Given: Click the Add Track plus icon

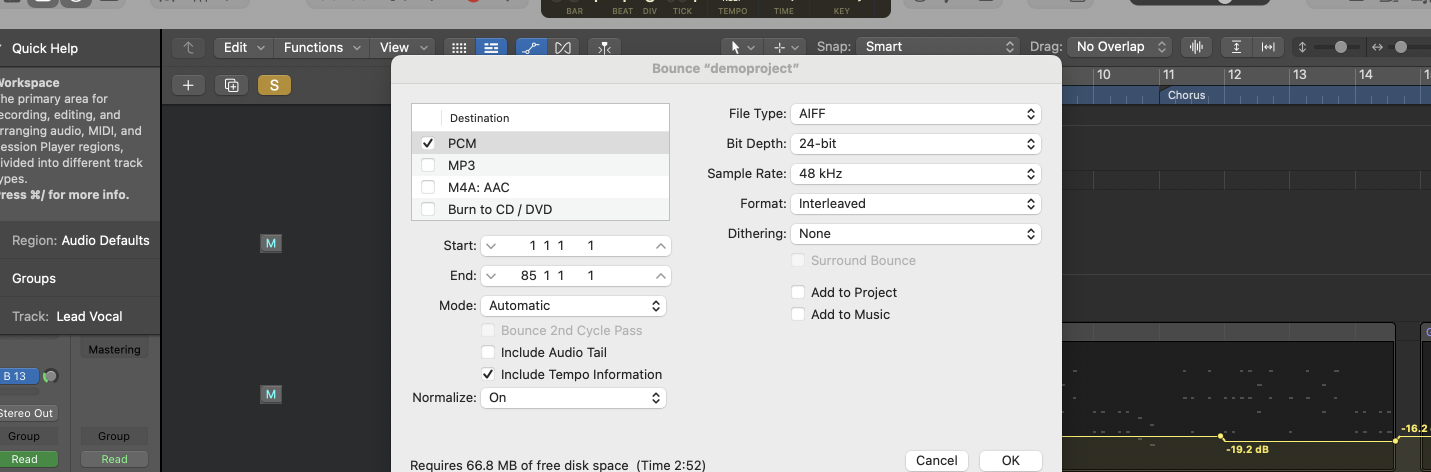Looking at the screenshot, I should pos(188,85).
